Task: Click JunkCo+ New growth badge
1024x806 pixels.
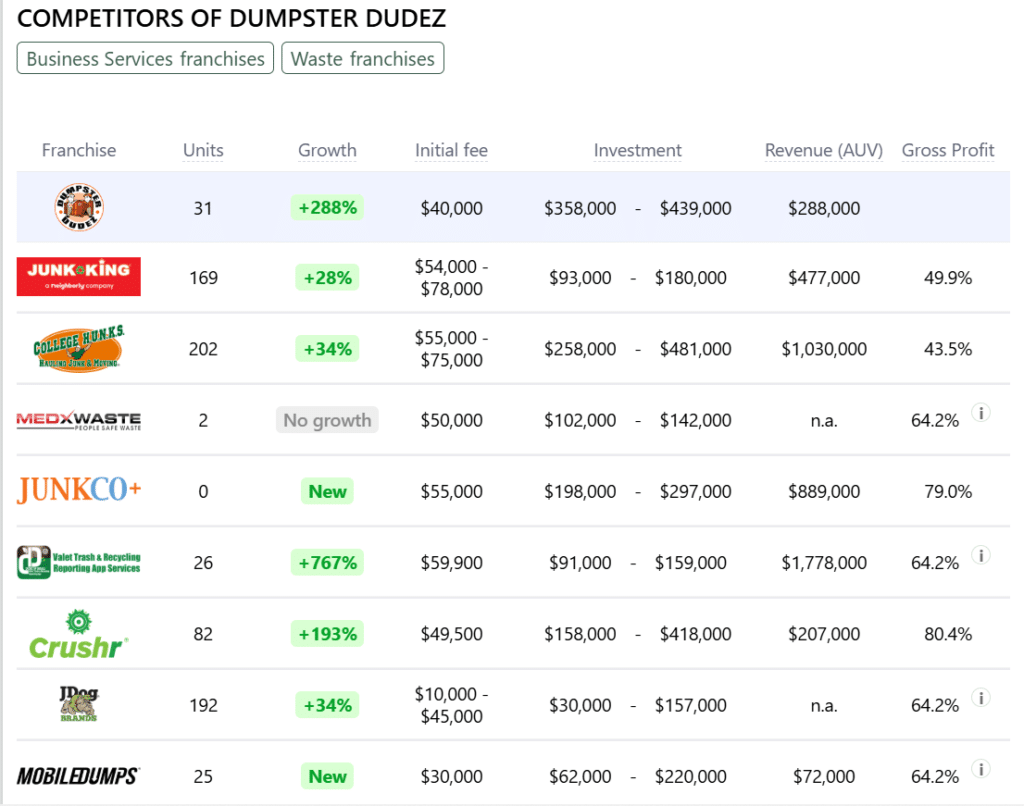Action: pos(327,491)
